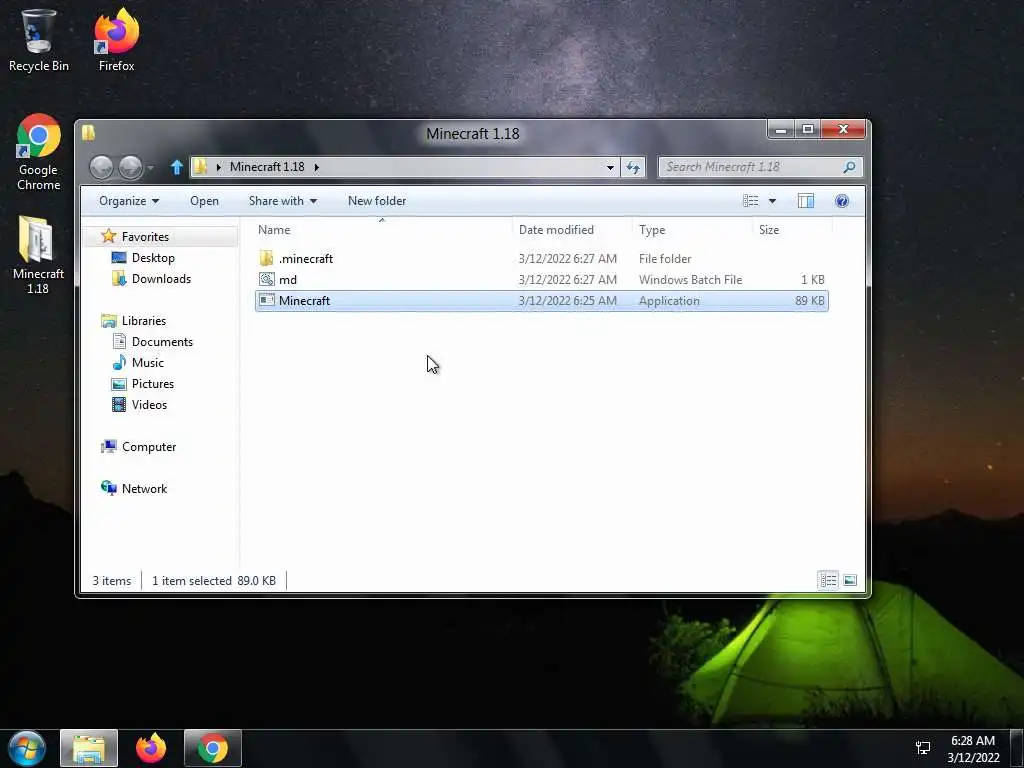Select Libraries in the navigation pane
Viewport: 1024px width, 768px height.
tap(144, 321)
